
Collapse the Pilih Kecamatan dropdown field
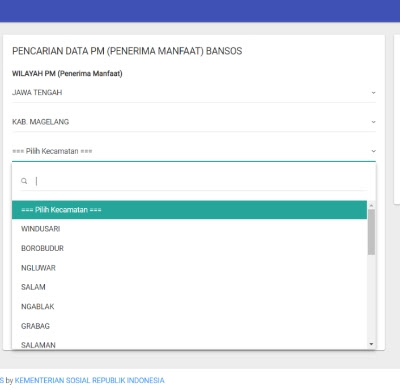tap(194, 151)
